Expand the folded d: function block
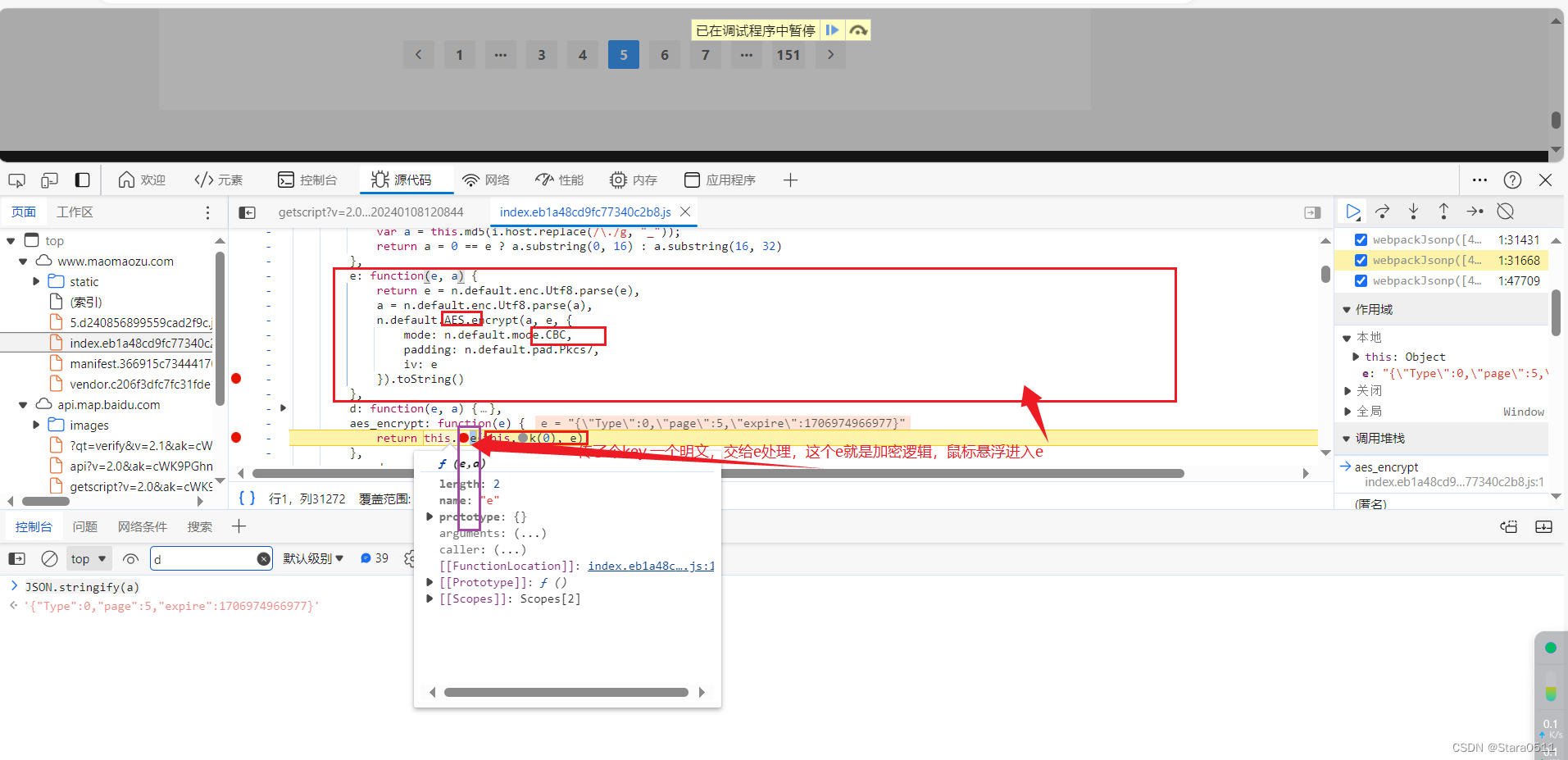 283,407
